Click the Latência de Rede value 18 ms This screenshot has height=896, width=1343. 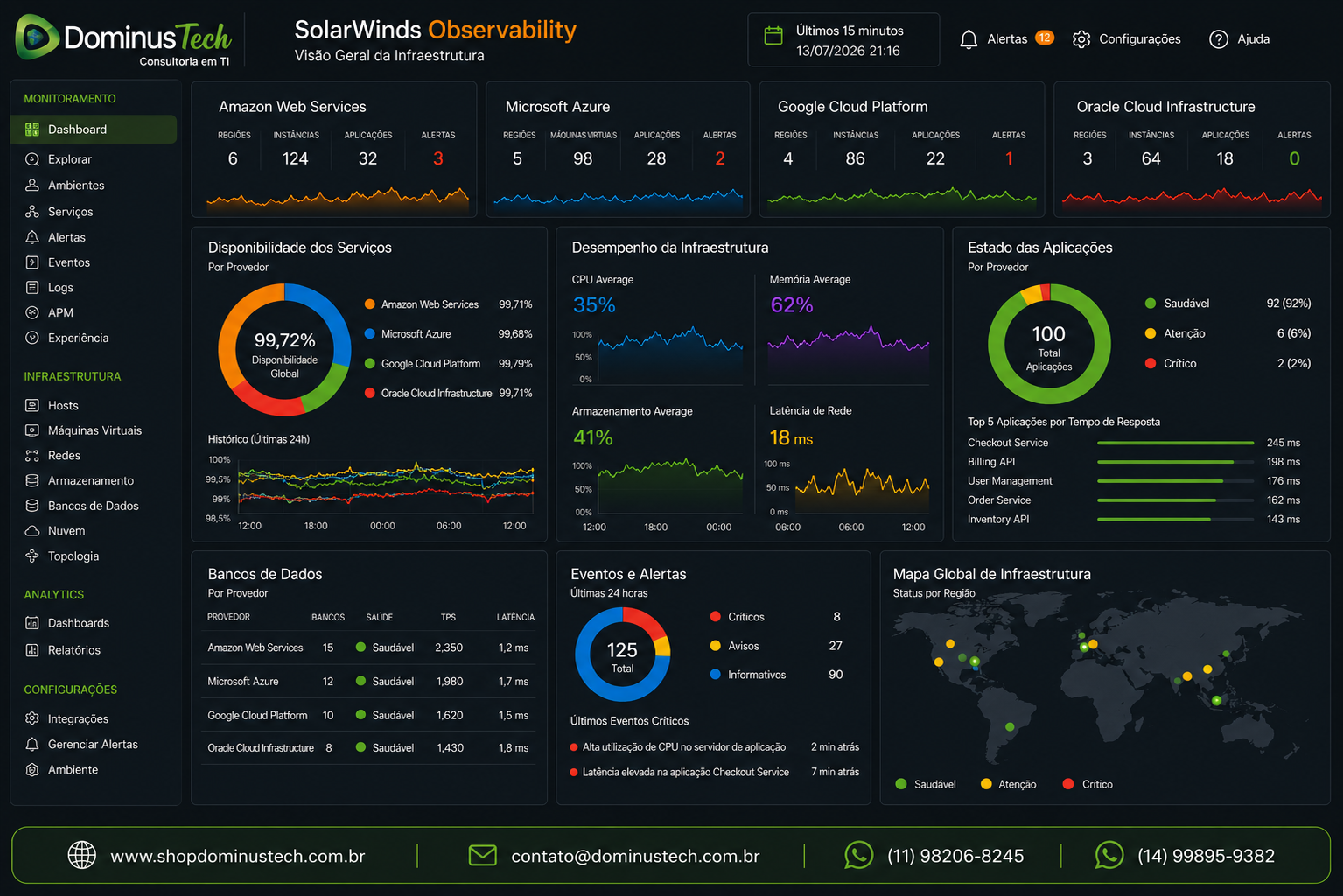tap(791, 437)
